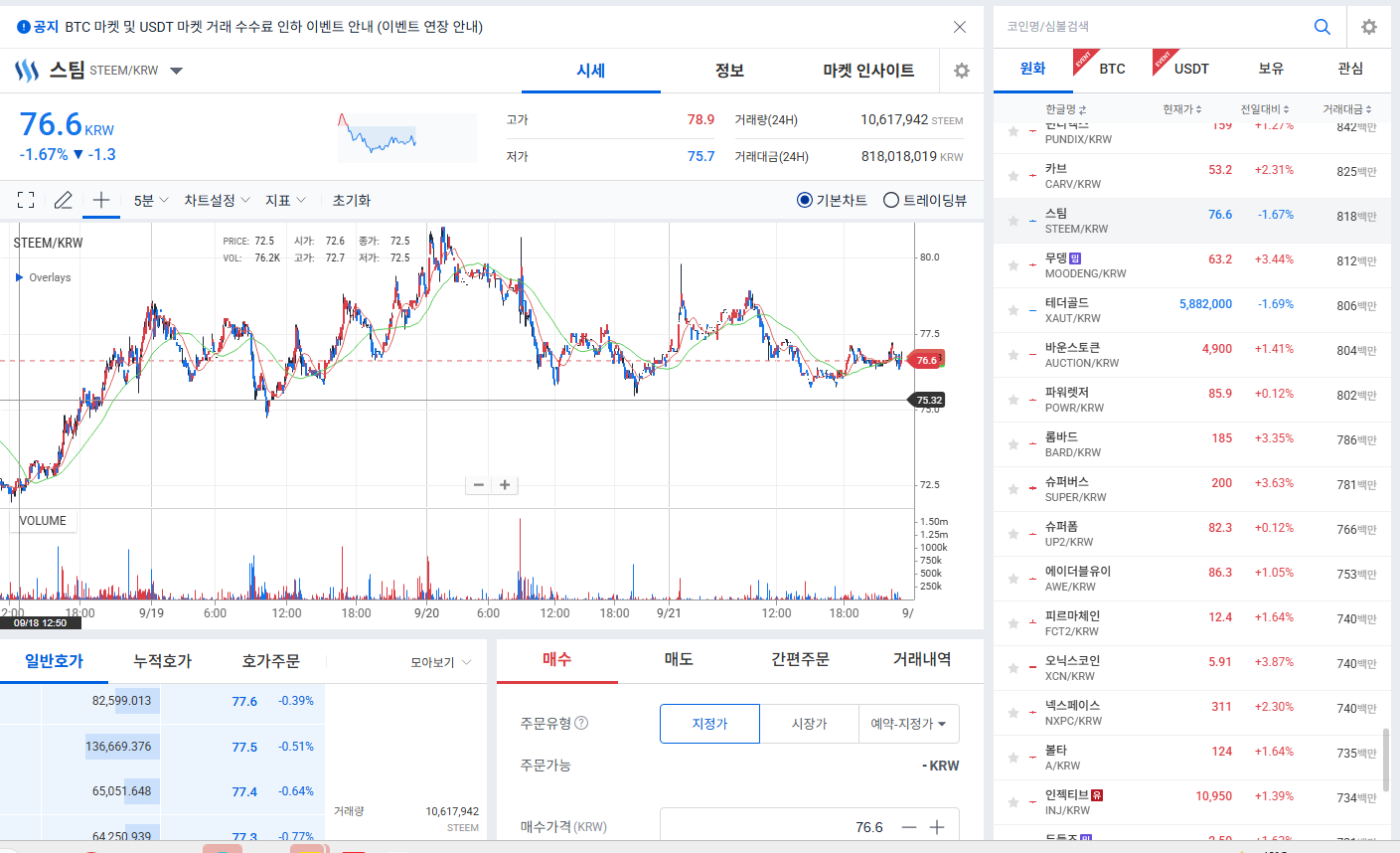The width and height of the screenshot is (1400, 853).
Task: Star the 카브 CARV/KRW row
Action: (1013, 176)
